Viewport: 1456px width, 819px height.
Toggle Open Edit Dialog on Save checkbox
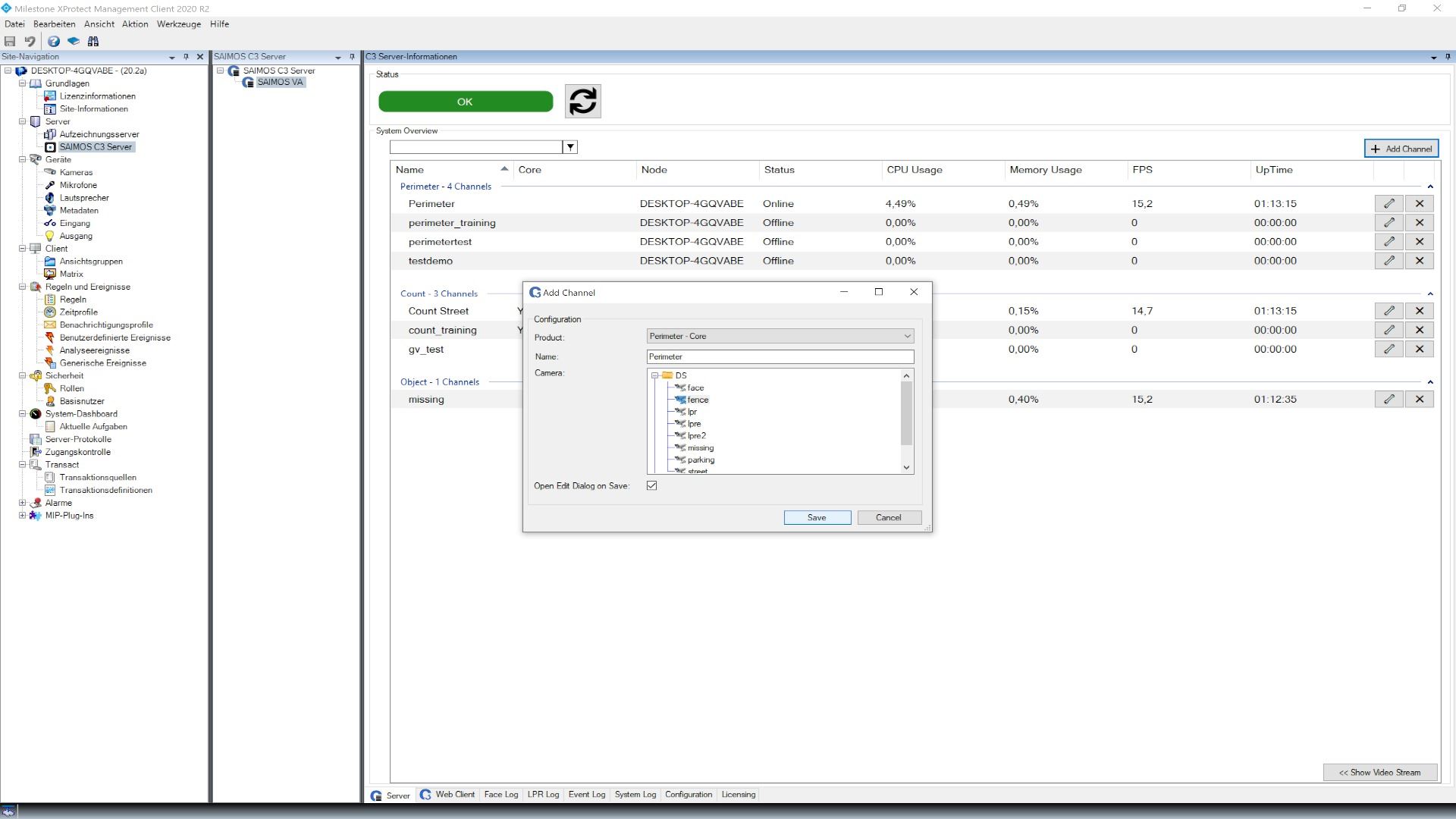pos(651,485)
